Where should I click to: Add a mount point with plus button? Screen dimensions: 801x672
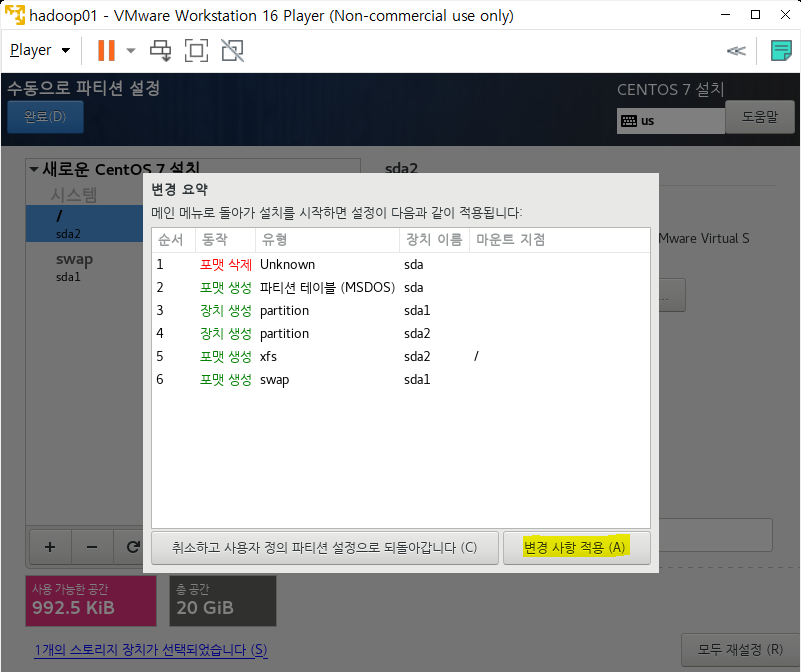point(50,547)
